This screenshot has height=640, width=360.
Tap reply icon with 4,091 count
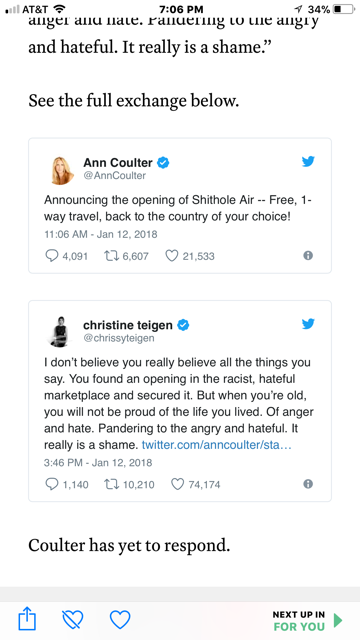point(51,256)
